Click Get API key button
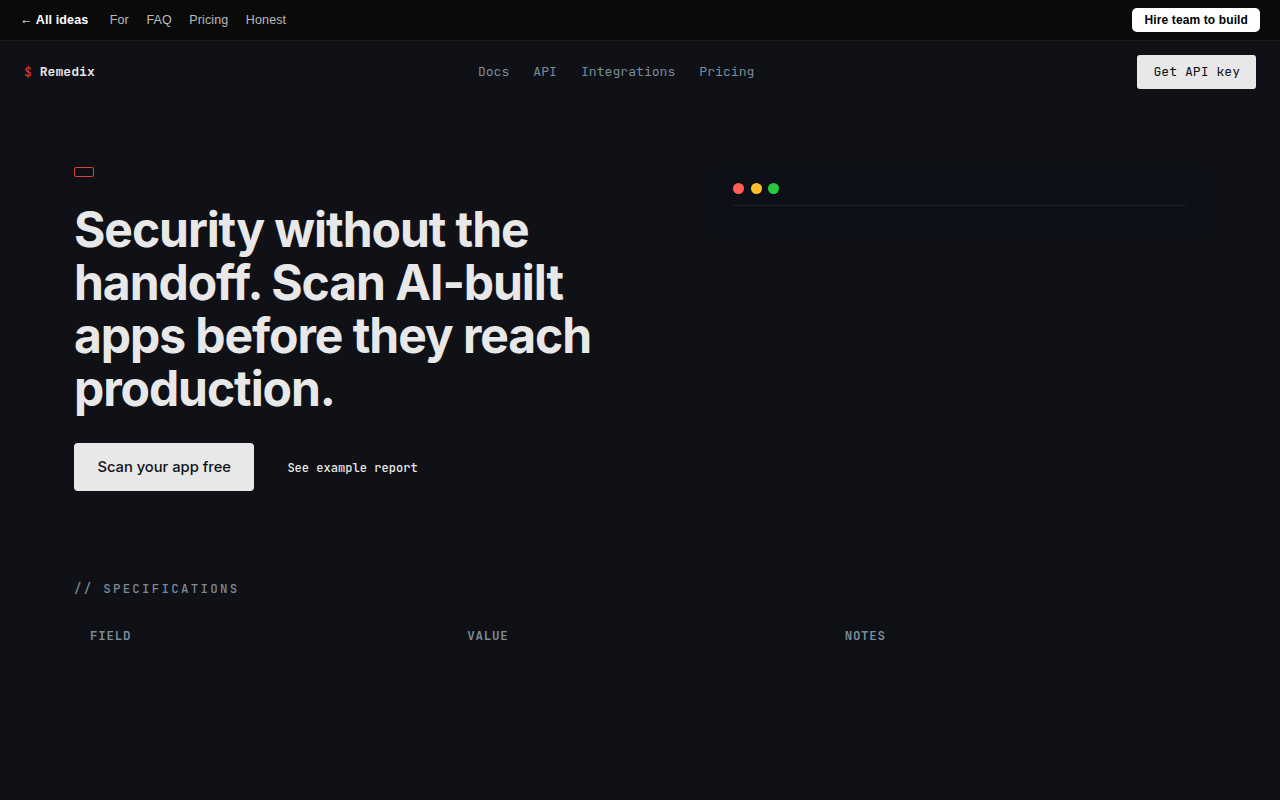 pos(1196,72)
